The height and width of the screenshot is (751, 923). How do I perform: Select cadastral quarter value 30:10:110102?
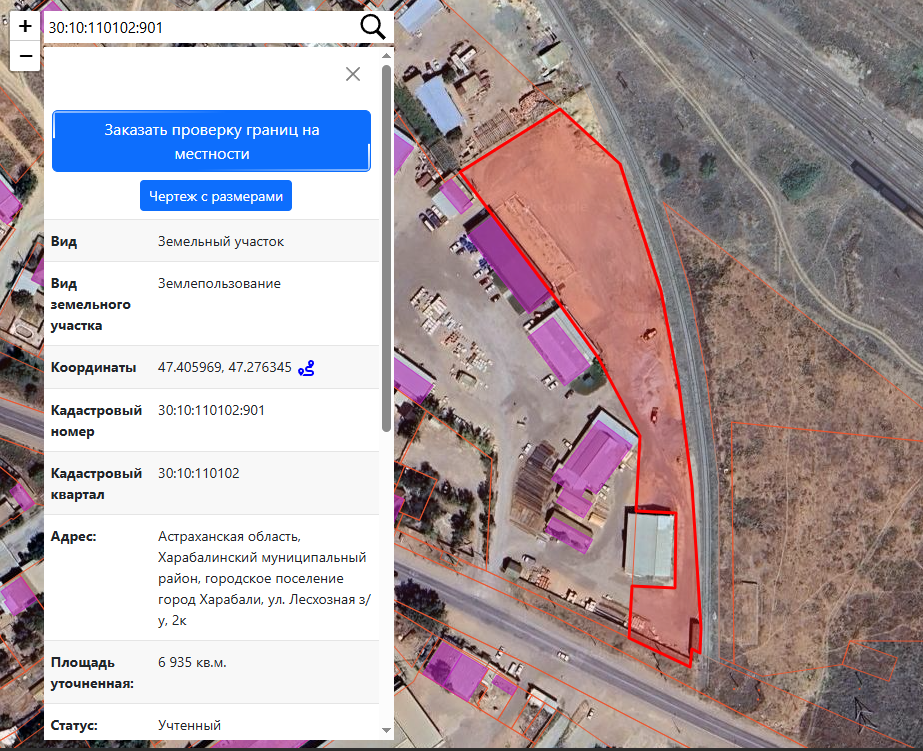(198, 473)
